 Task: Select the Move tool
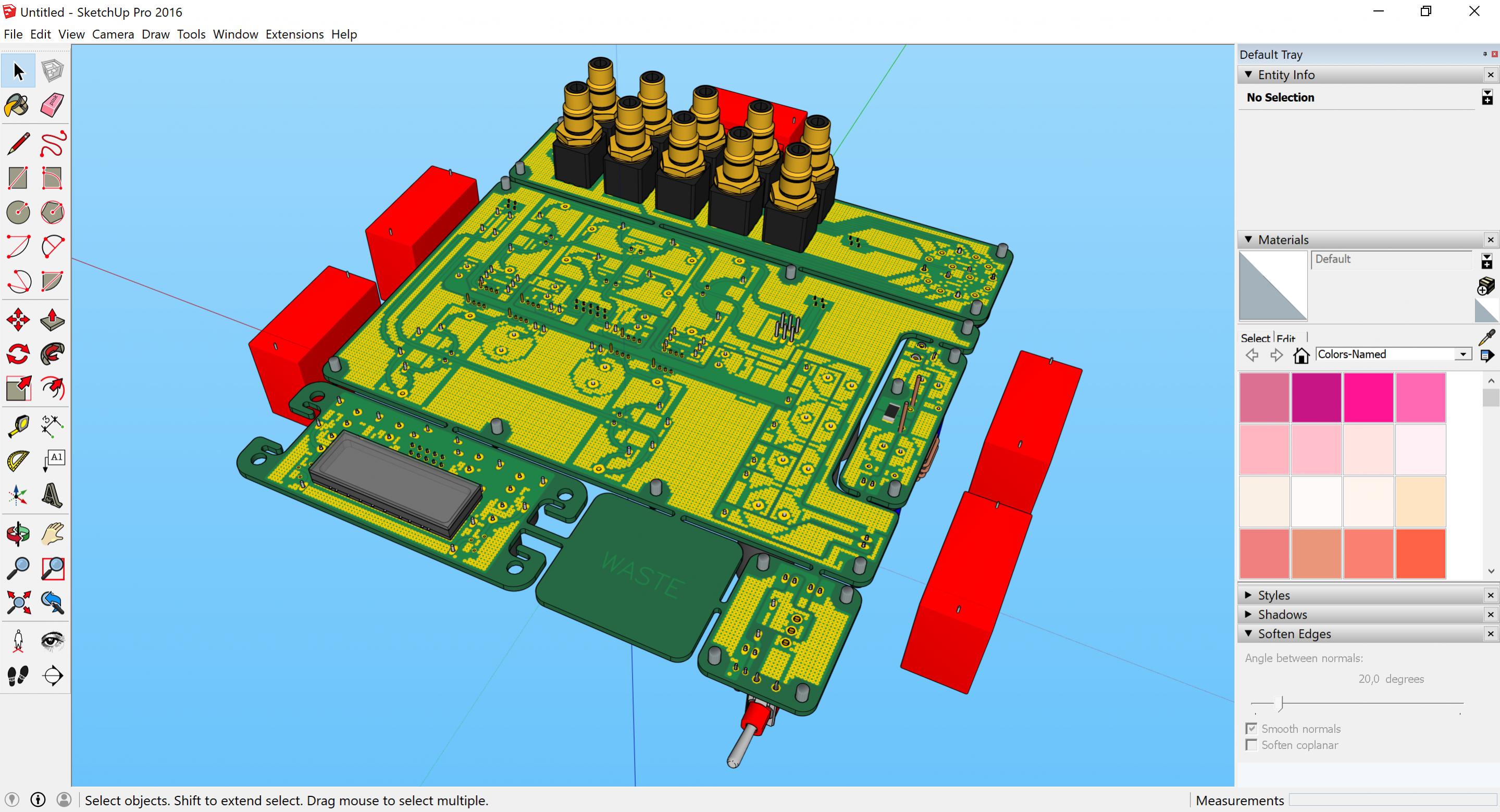(x=18, y=320)
